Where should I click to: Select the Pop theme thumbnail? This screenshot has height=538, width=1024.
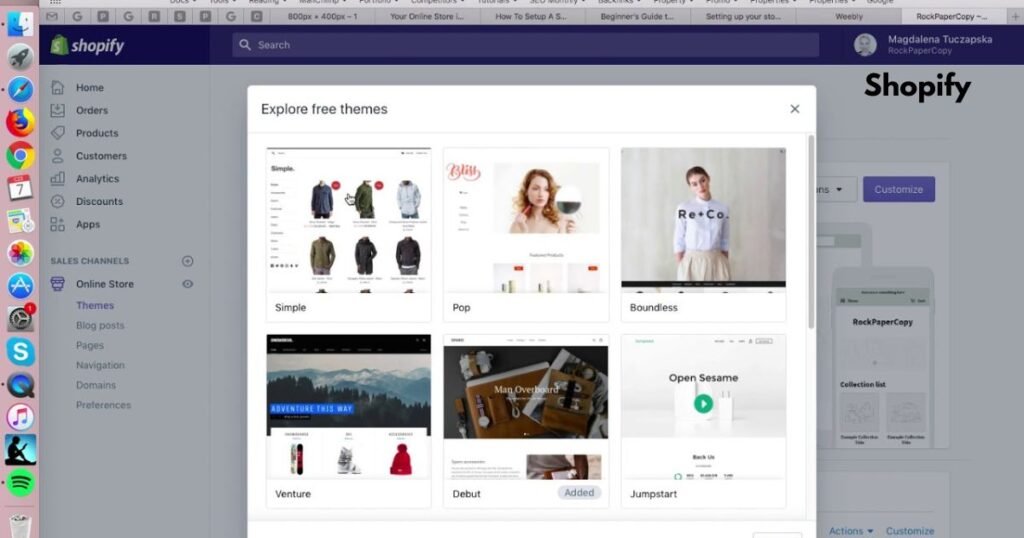[526, 220]
